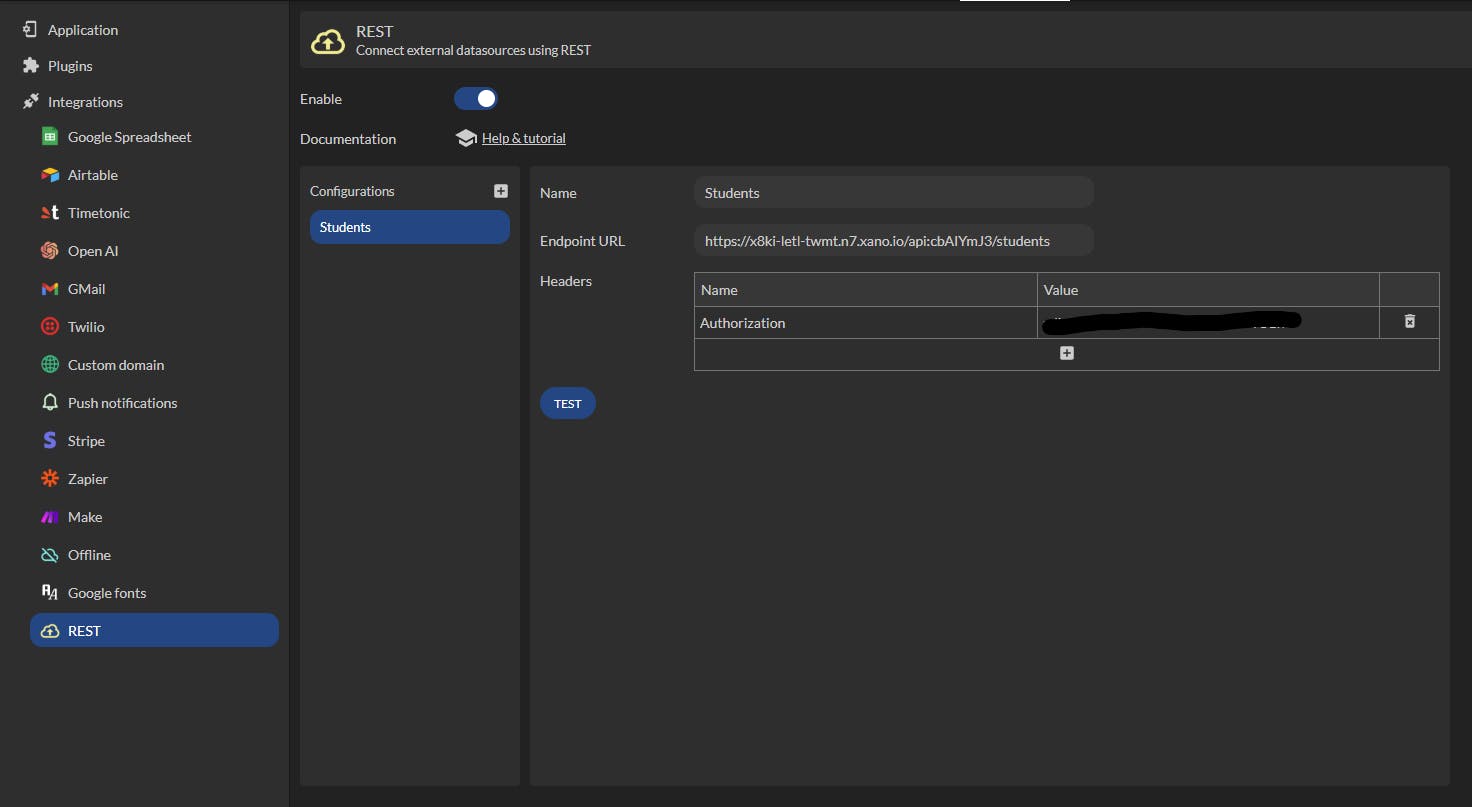Viewport: 1472px width, 807px height.
Task: Select GMail label in the sidebar
Action: tap(86, 289)
